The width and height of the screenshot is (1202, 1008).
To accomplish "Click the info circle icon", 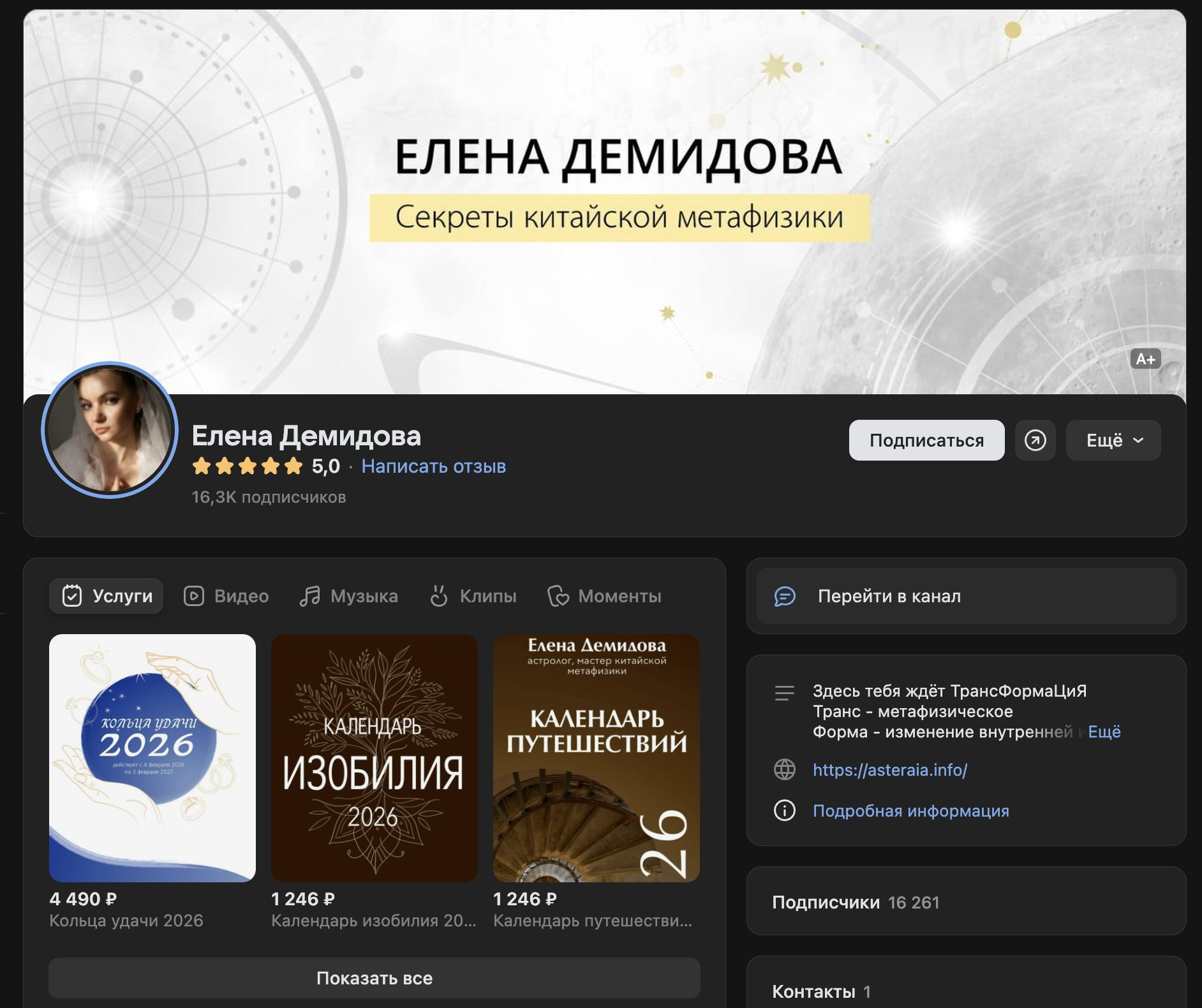I will pos(785,810).
